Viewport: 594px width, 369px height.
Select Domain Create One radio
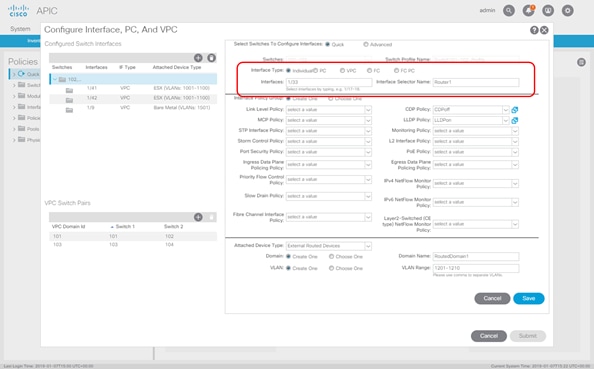pos(288,256)
